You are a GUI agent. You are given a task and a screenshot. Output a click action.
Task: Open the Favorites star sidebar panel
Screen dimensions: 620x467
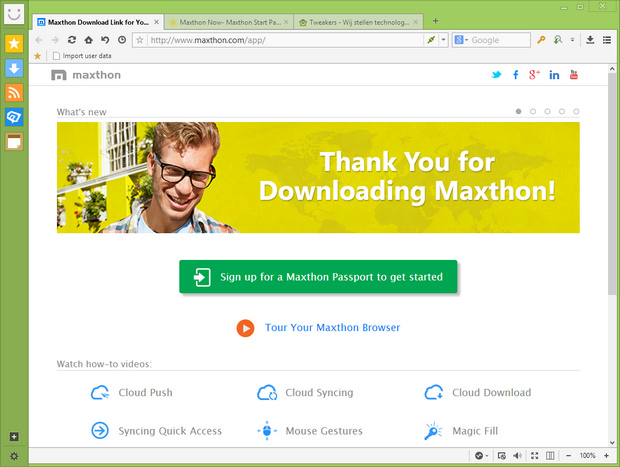(x=14, y=43)
